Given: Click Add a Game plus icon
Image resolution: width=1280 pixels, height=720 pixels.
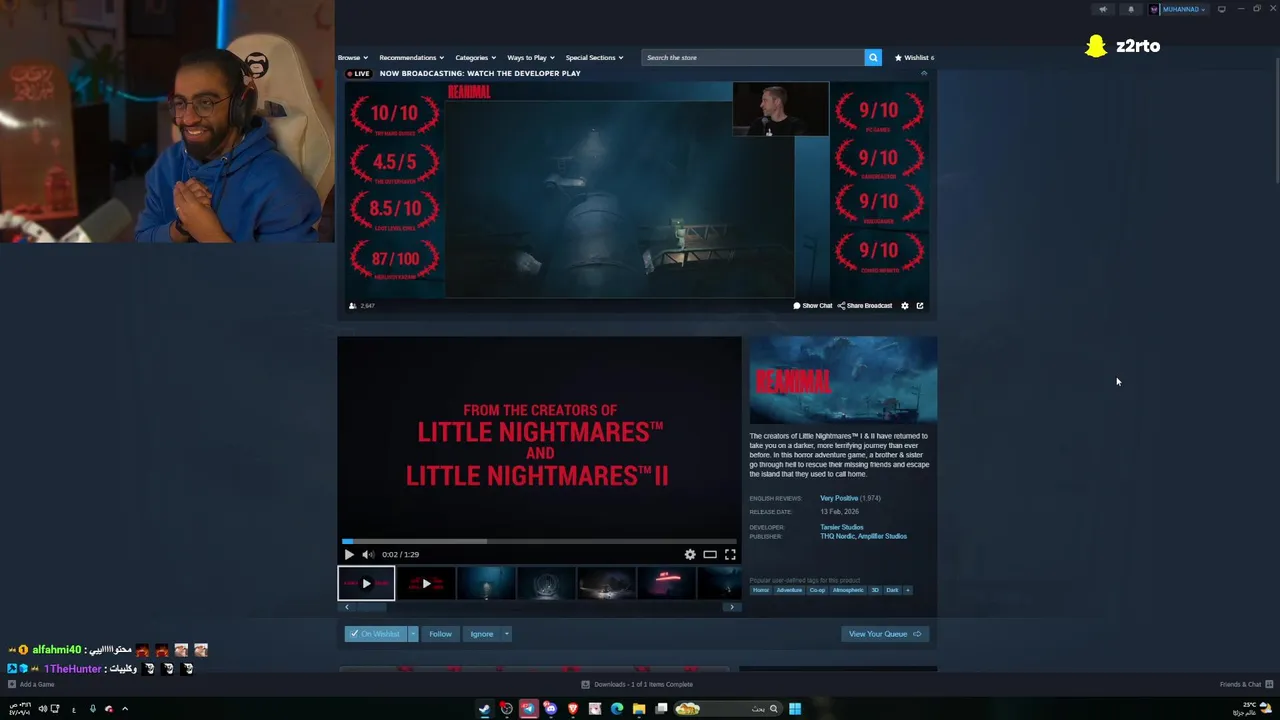Looking at the screenshot, I should [x=12, y=684].
